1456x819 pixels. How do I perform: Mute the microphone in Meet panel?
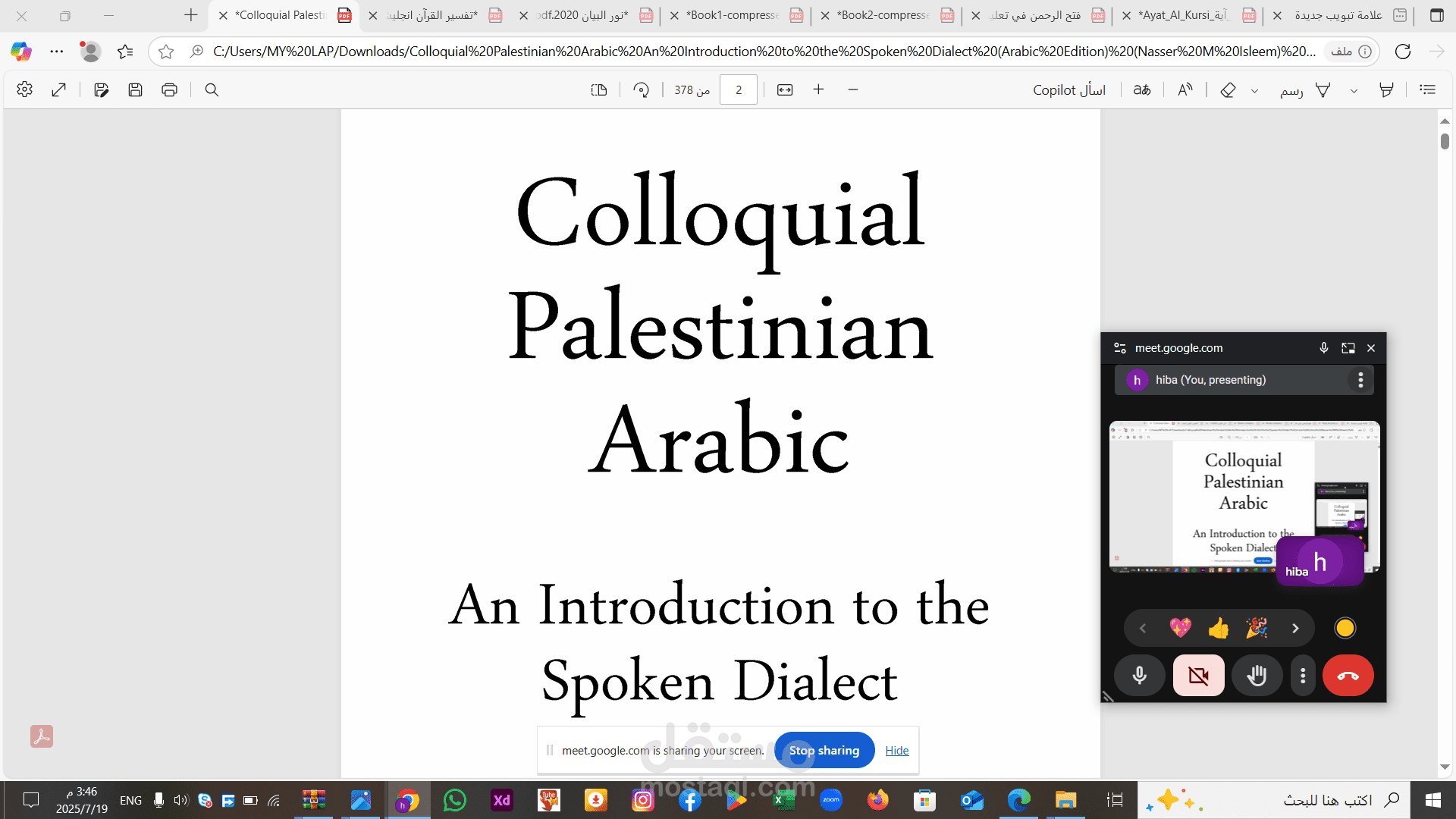[1139, 675]
